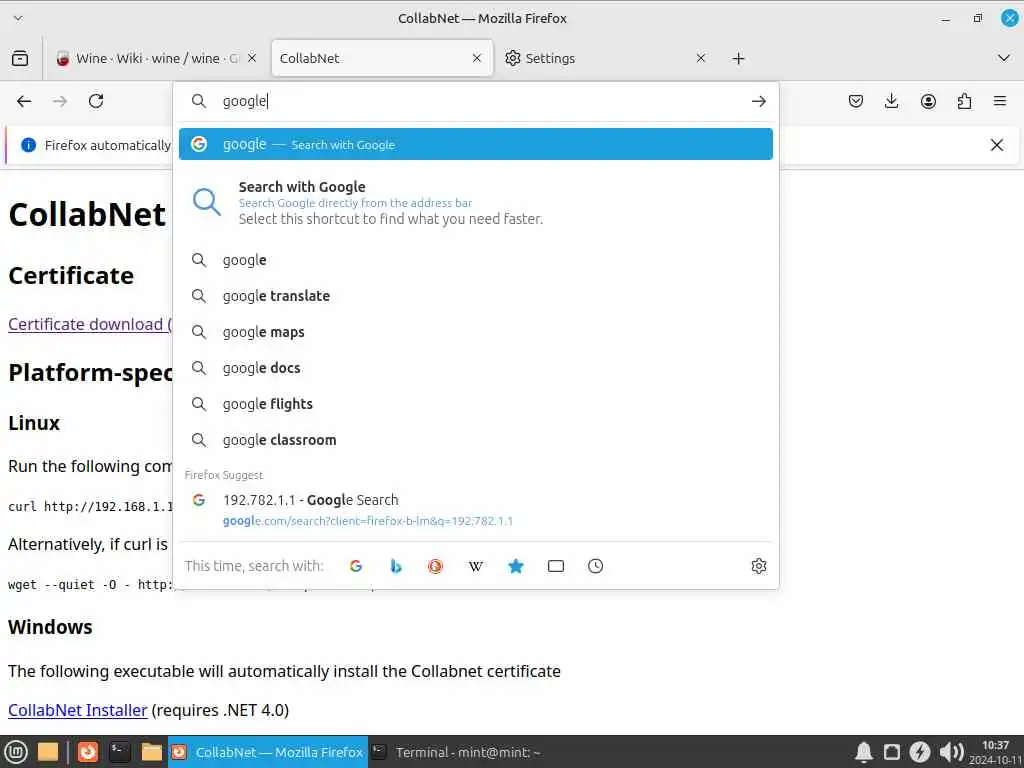Search this time with Bing icon
This screenshot has width=1024, height=768.
396,566
